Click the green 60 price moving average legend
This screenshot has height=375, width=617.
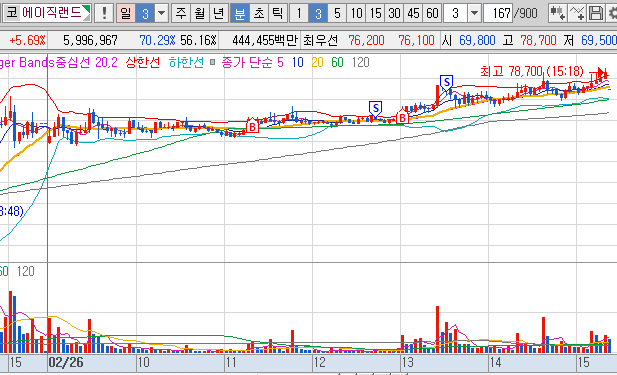337,62
